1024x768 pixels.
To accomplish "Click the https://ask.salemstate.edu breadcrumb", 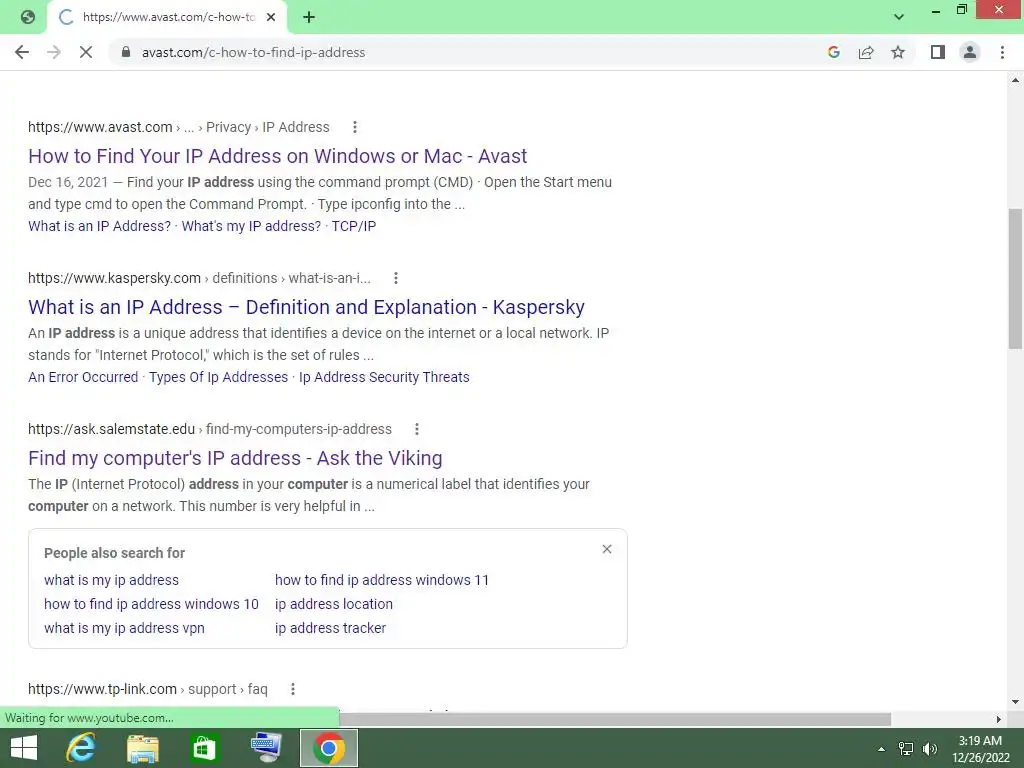I will [112, 429].
